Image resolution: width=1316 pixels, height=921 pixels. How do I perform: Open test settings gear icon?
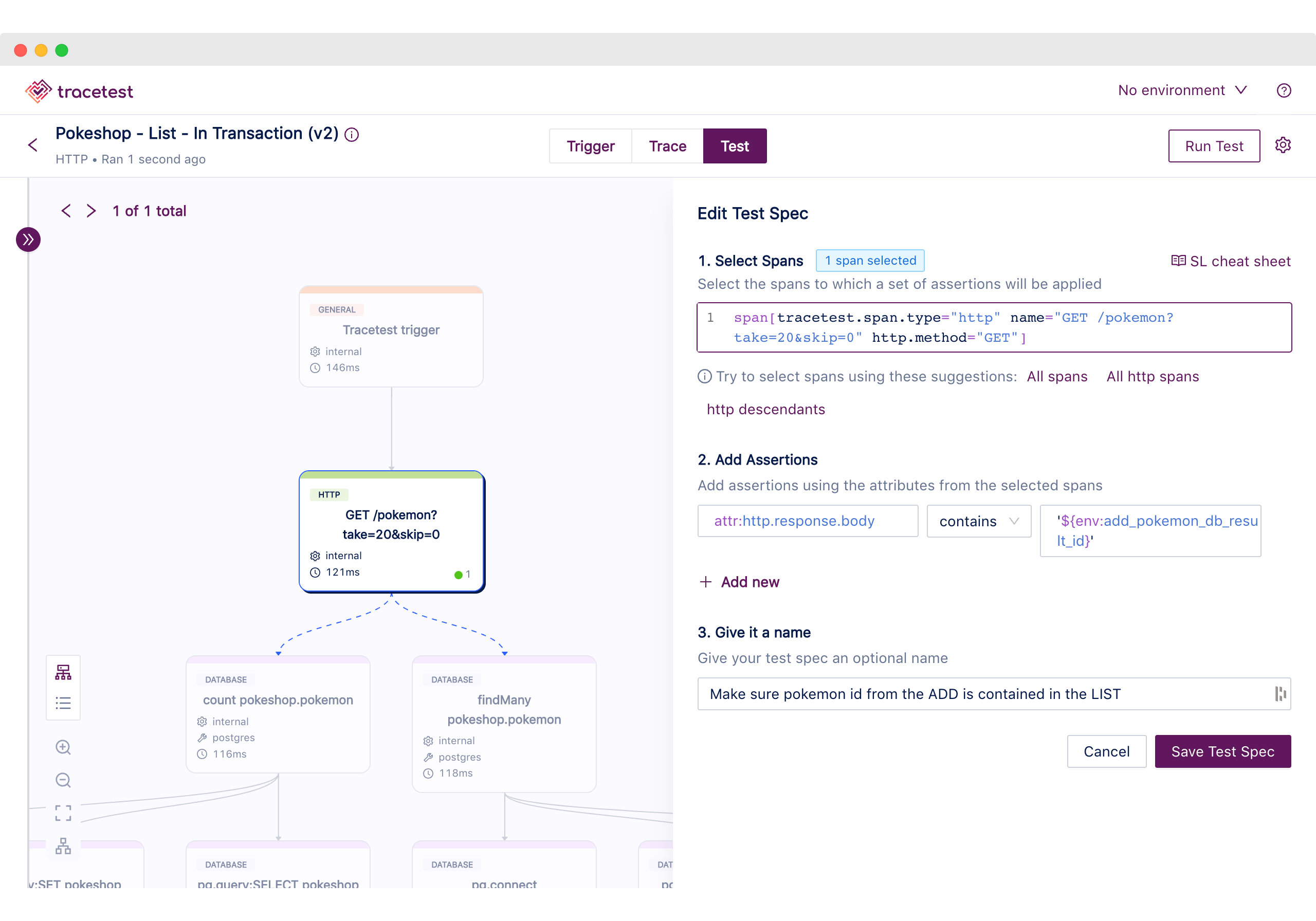(x=1283, y=145)
